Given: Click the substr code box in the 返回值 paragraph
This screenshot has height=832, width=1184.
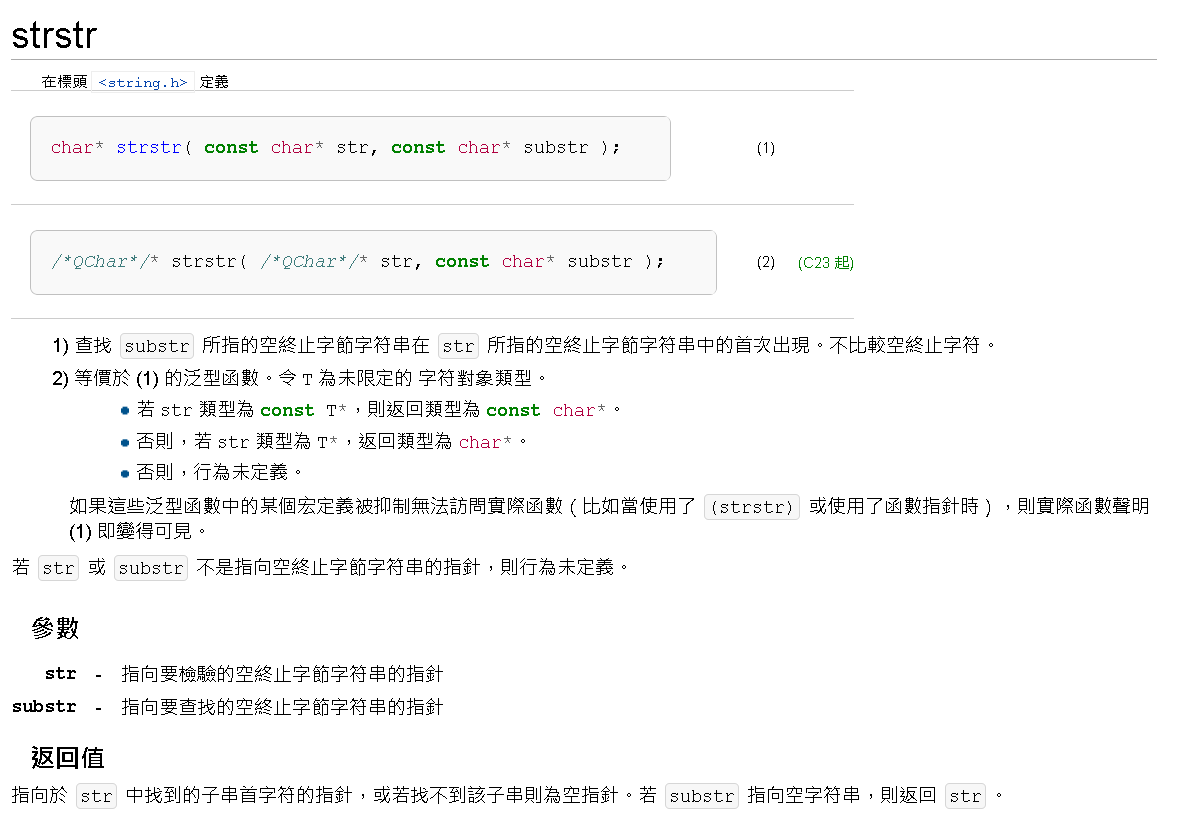Looking at the screenshot, I should (701, 796).
